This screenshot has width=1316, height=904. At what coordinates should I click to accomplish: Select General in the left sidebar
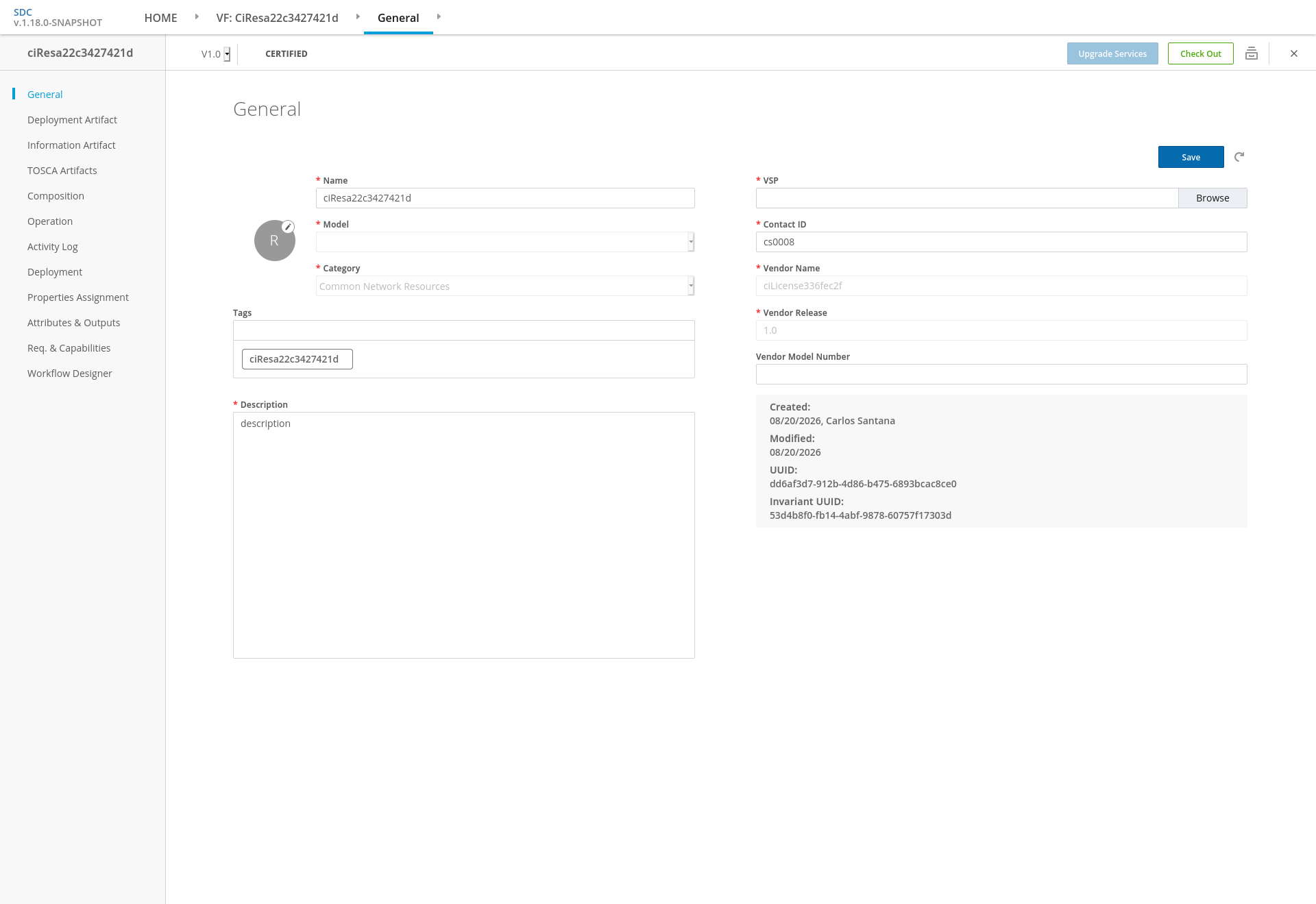click(x=45, y=95)
